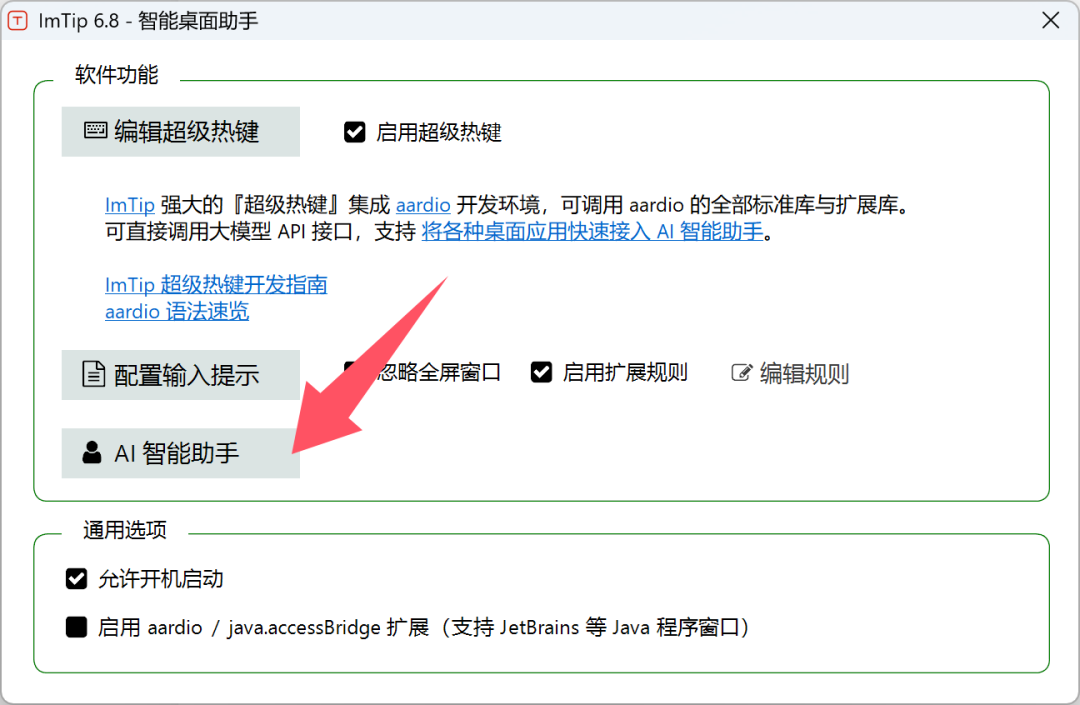The height and width of the screenshot is (705, 1080).
Task: Click the title text ImTip 6.8 - 智能桌面助手
Action: click(148, 21)
